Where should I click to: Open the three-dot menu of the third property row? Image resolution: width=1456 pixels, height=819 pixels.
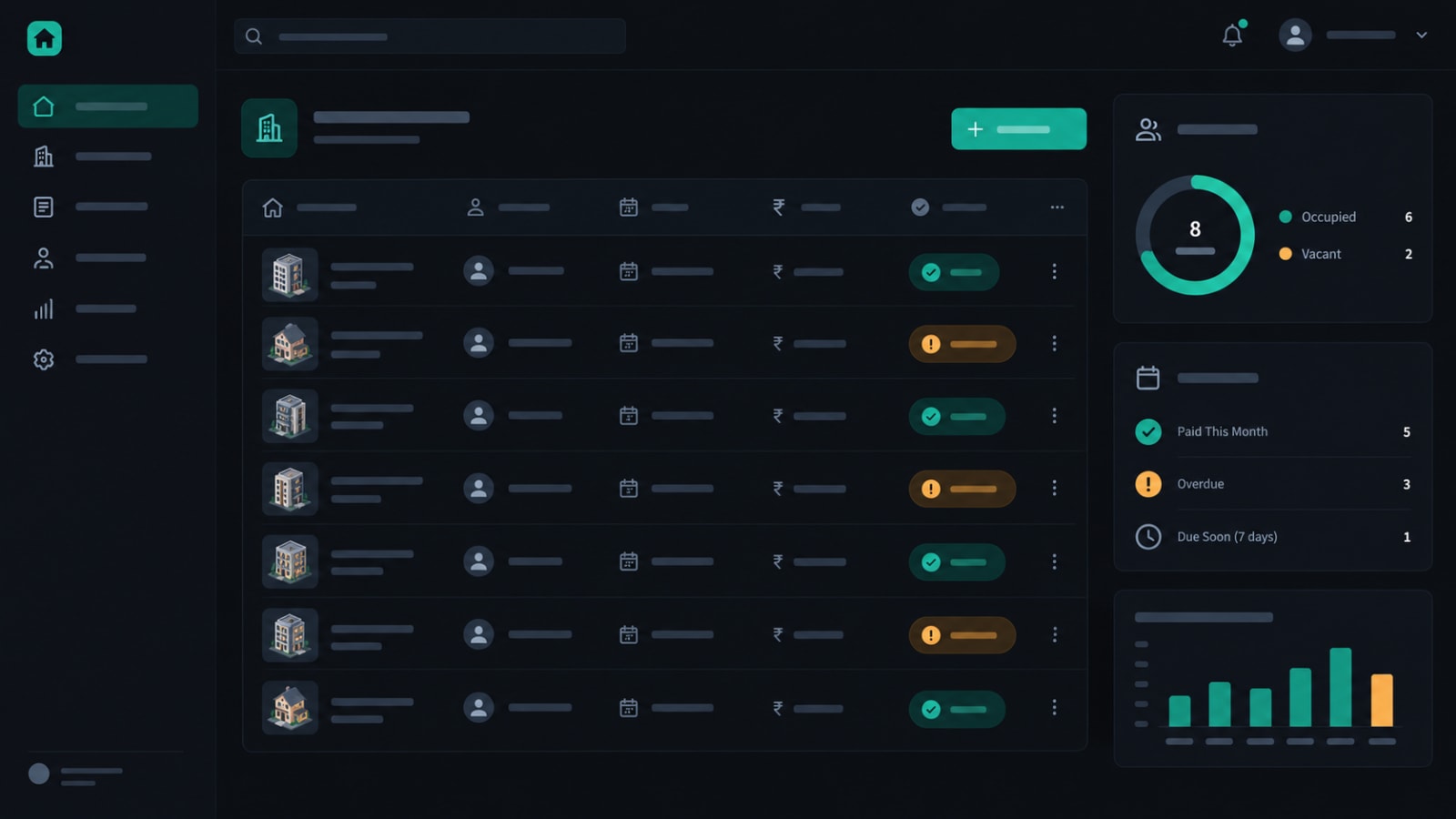tap(1055, 416)
